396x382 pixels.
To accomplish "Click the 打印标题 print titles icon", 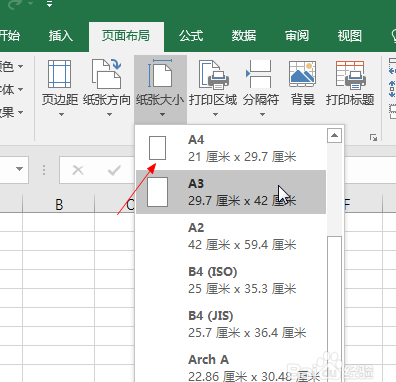I will [350, 75].
